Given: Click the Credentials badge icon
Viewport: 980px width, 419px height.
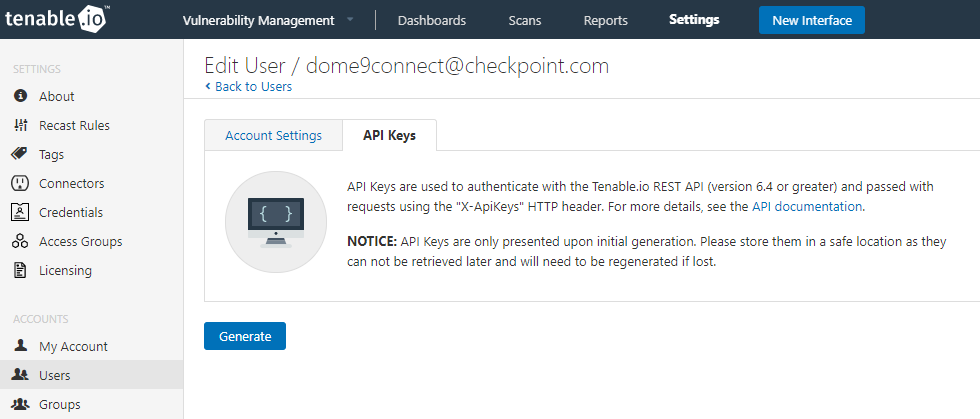Looking at the screenshot, I should (x=21, y=212).
